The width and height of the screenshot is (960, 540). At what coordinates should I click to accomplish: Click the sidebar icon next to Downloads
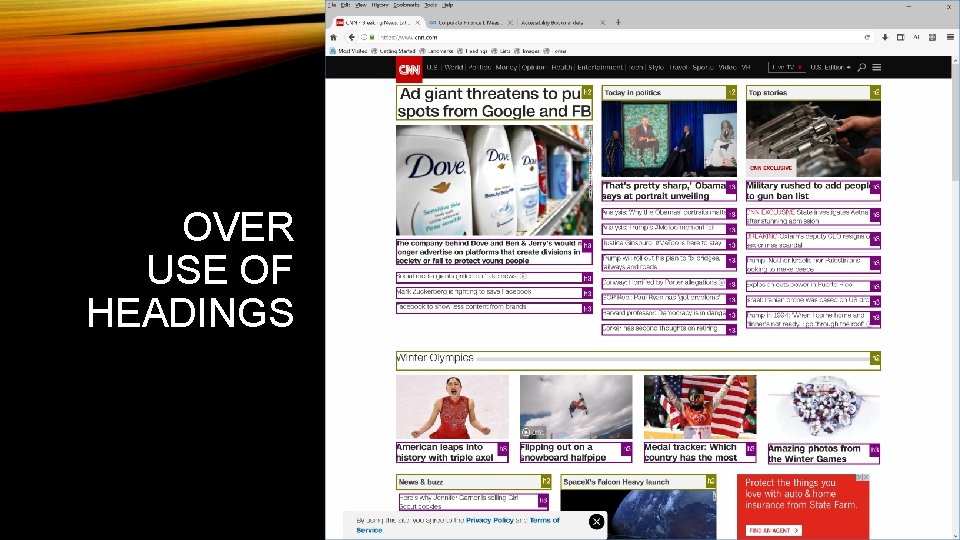901,37
